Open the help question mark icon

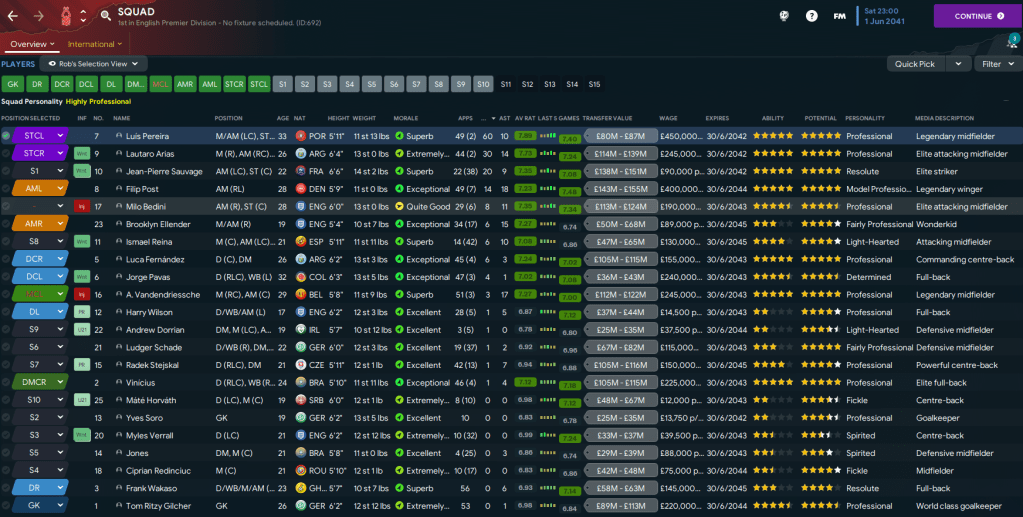811,16
